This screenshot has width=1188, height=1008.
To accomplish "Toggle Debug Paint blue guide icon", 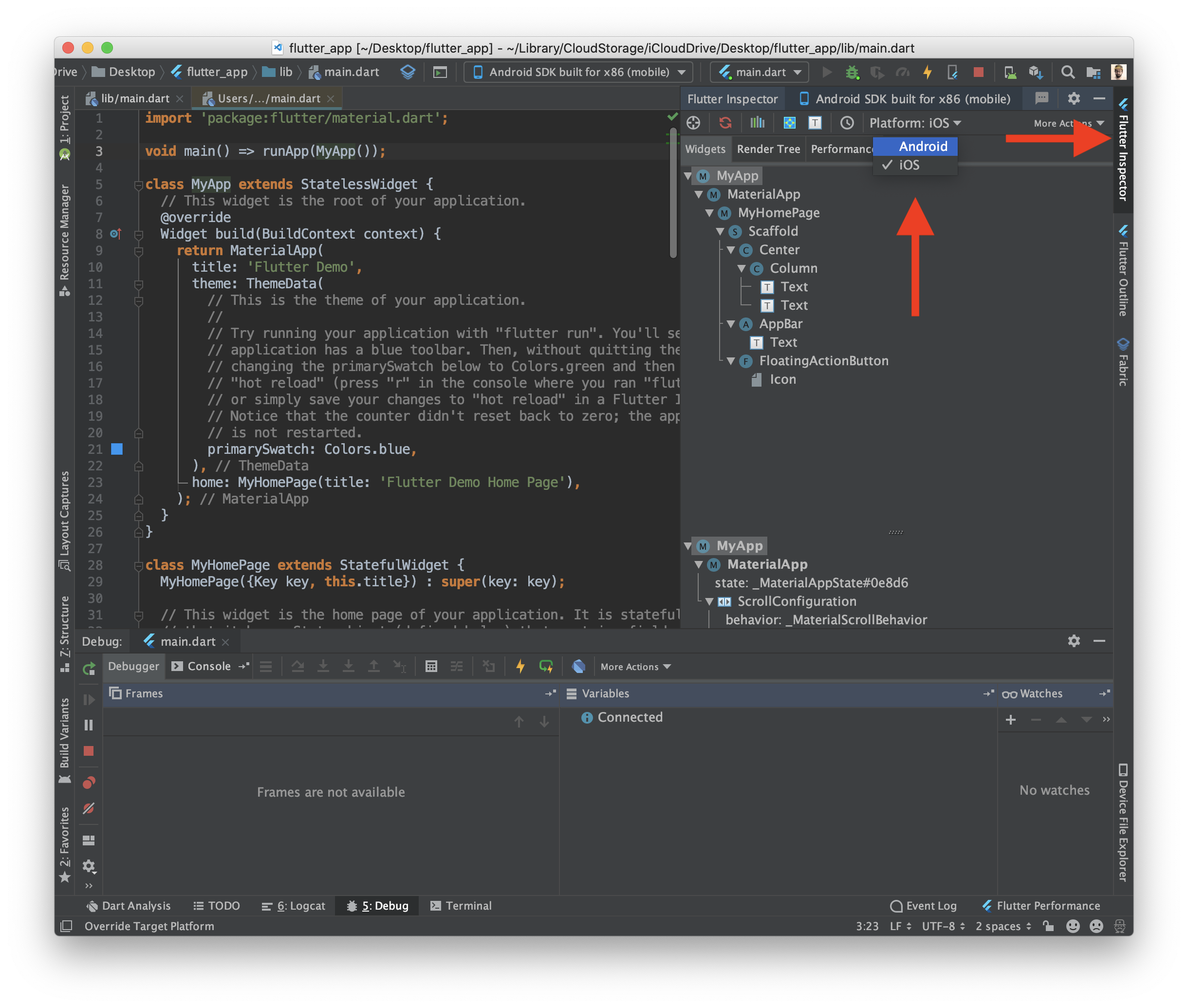I will 789,123.
